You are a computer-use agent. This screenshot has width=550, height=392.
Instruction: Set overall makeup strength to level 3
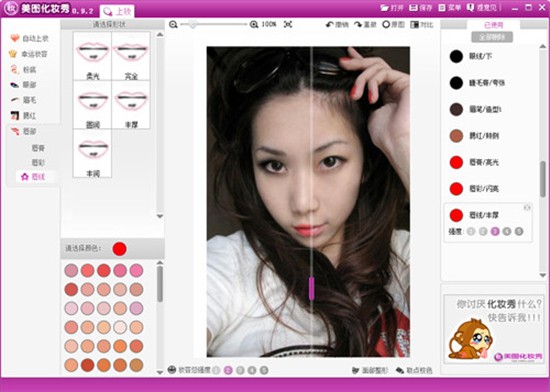point(240,370)
